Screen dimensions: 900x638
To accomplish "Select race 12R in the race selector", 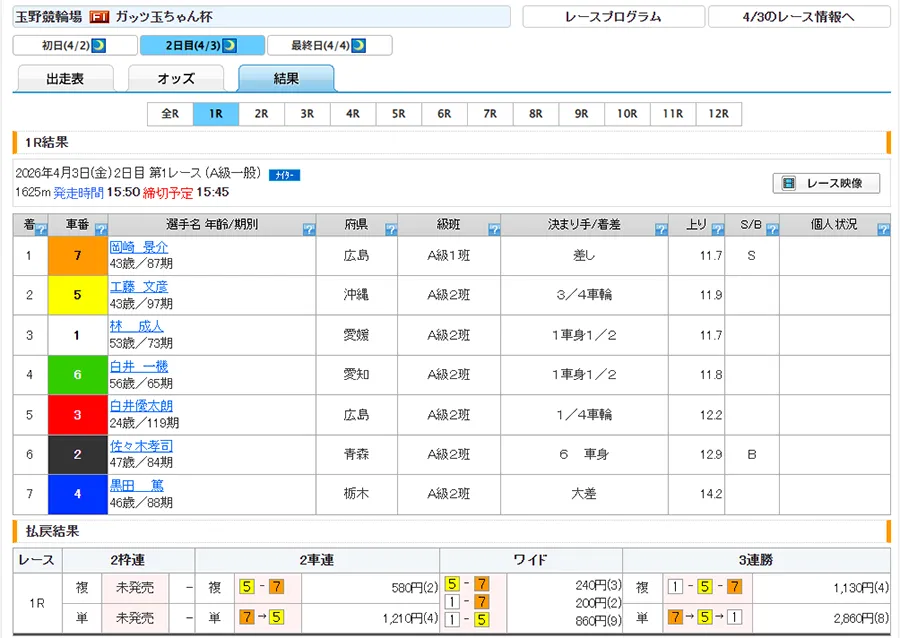I will pyautogui.click(x=718, y=114).
